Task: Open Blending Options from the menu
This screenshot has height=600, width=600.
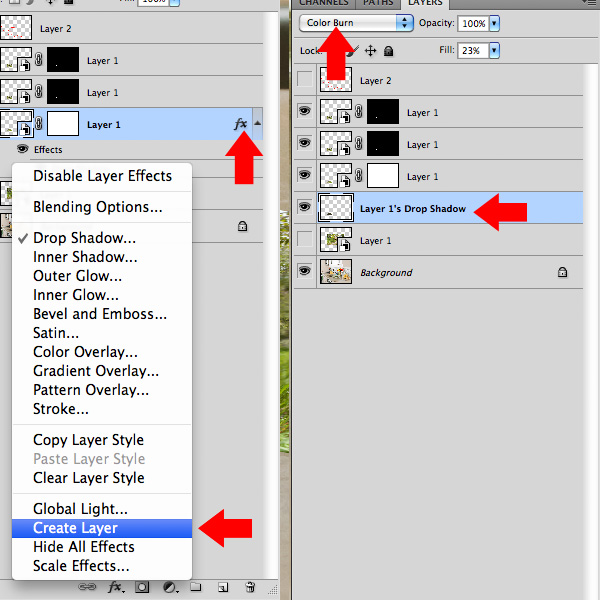Action: pos(102,207)
